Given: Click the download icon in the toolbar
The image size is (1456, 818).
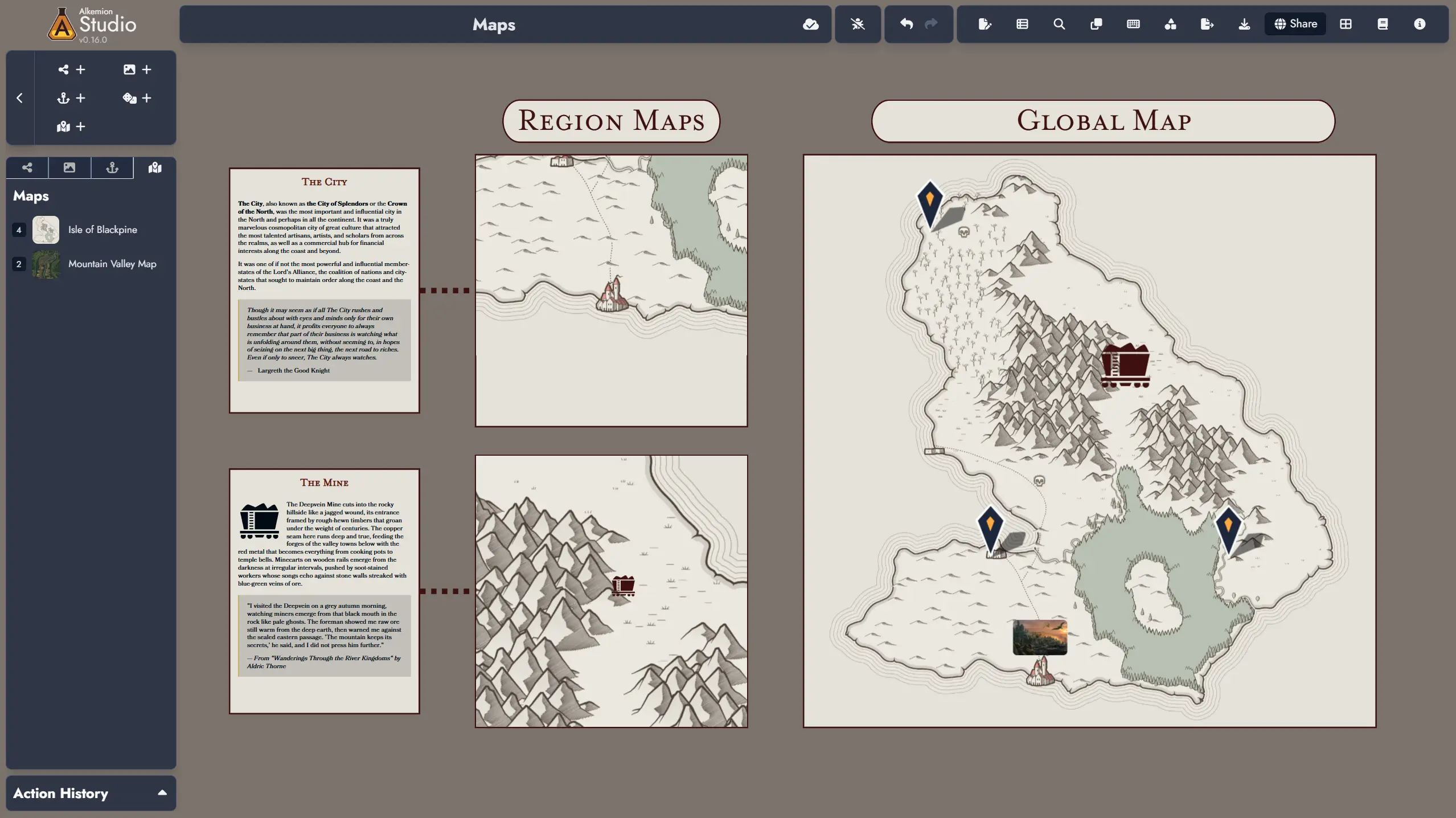Looking at the screenshot, I should pyautogui.click(x=1244, y=24).
